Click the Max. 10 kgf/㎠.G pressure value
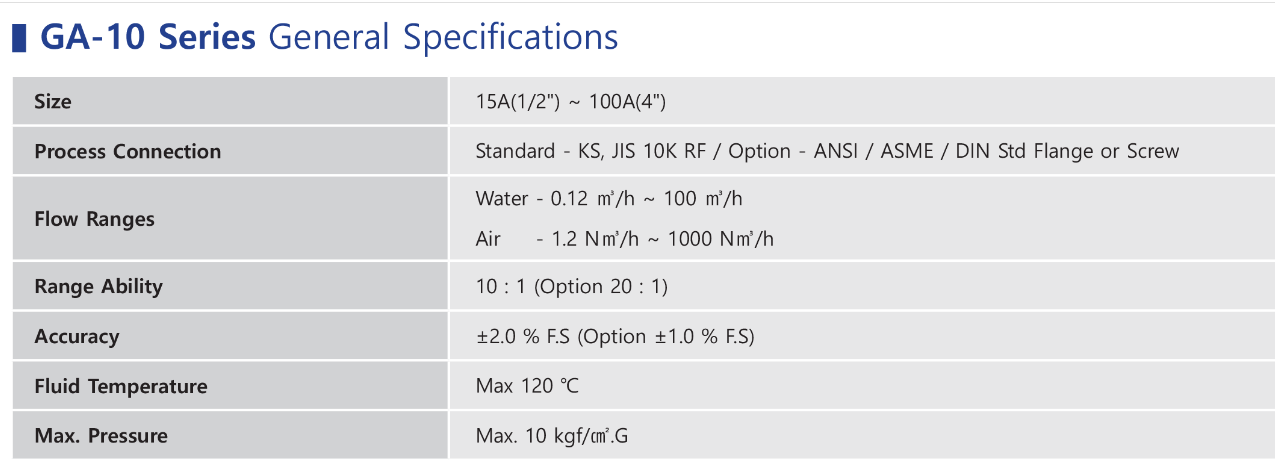The image size is (1275, 462). coord(552,436)
